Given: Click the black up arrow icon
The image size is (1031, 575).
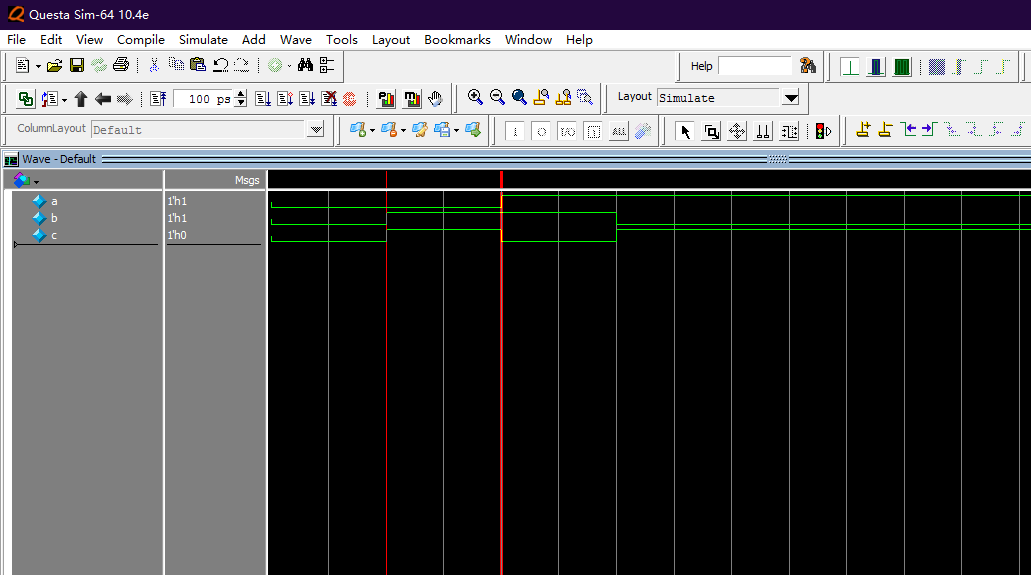Looking at the screenshot, I should click(81, 99).
